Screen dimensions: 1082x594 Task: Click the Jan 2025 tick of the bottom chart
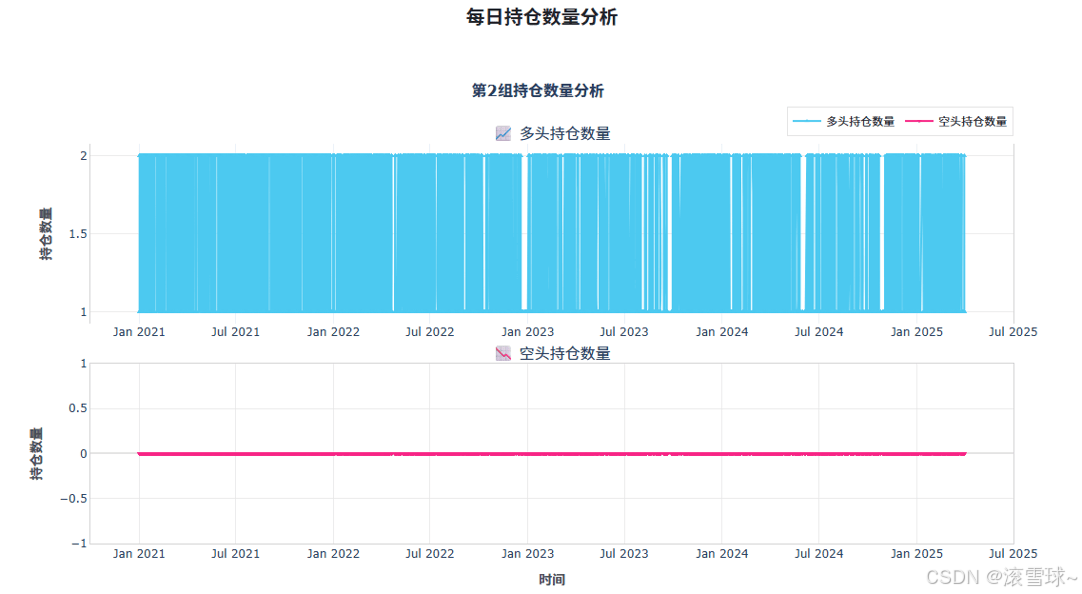916,554
